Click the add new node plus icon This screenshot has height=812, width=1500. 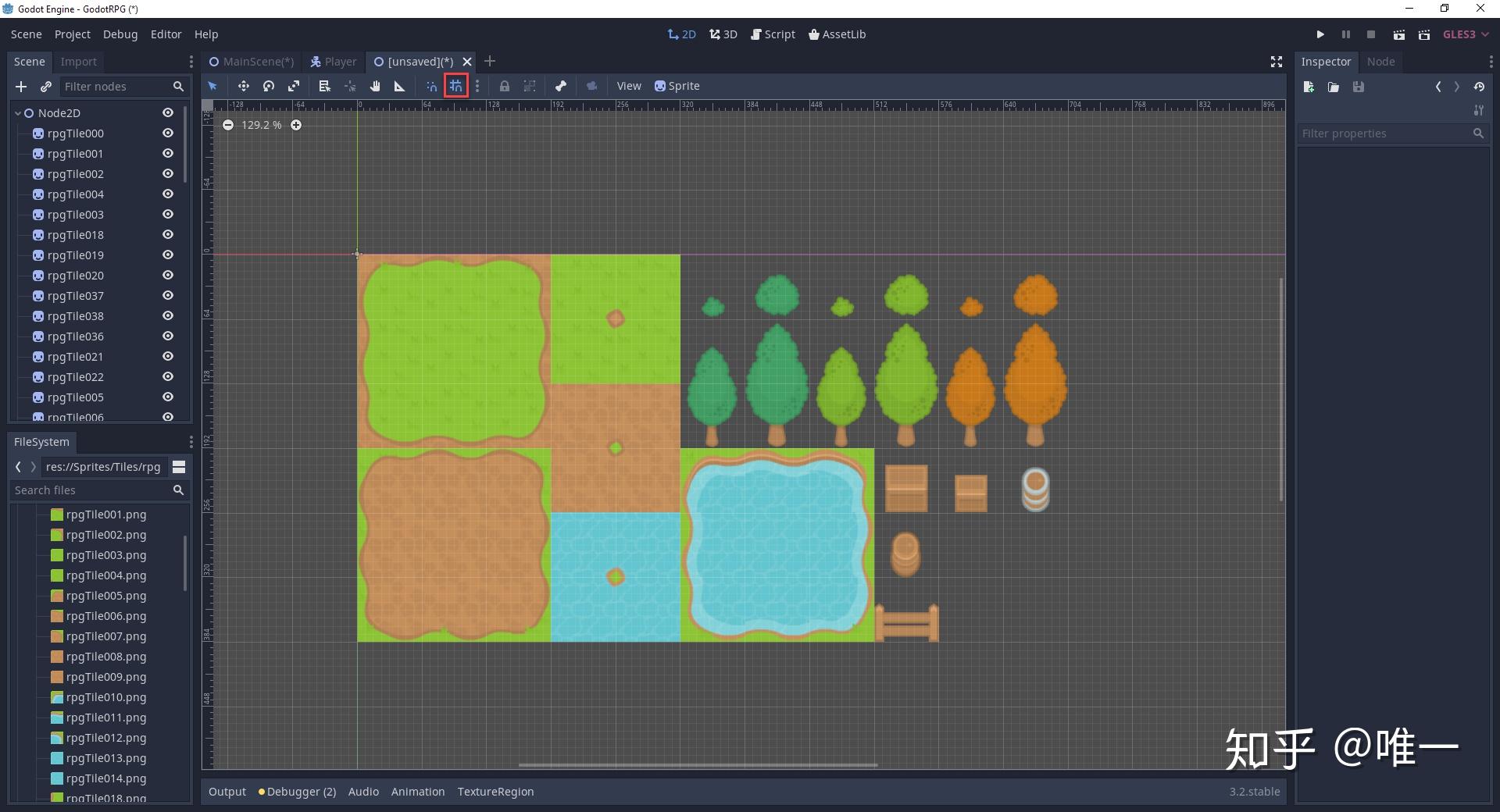coord(21,87)
